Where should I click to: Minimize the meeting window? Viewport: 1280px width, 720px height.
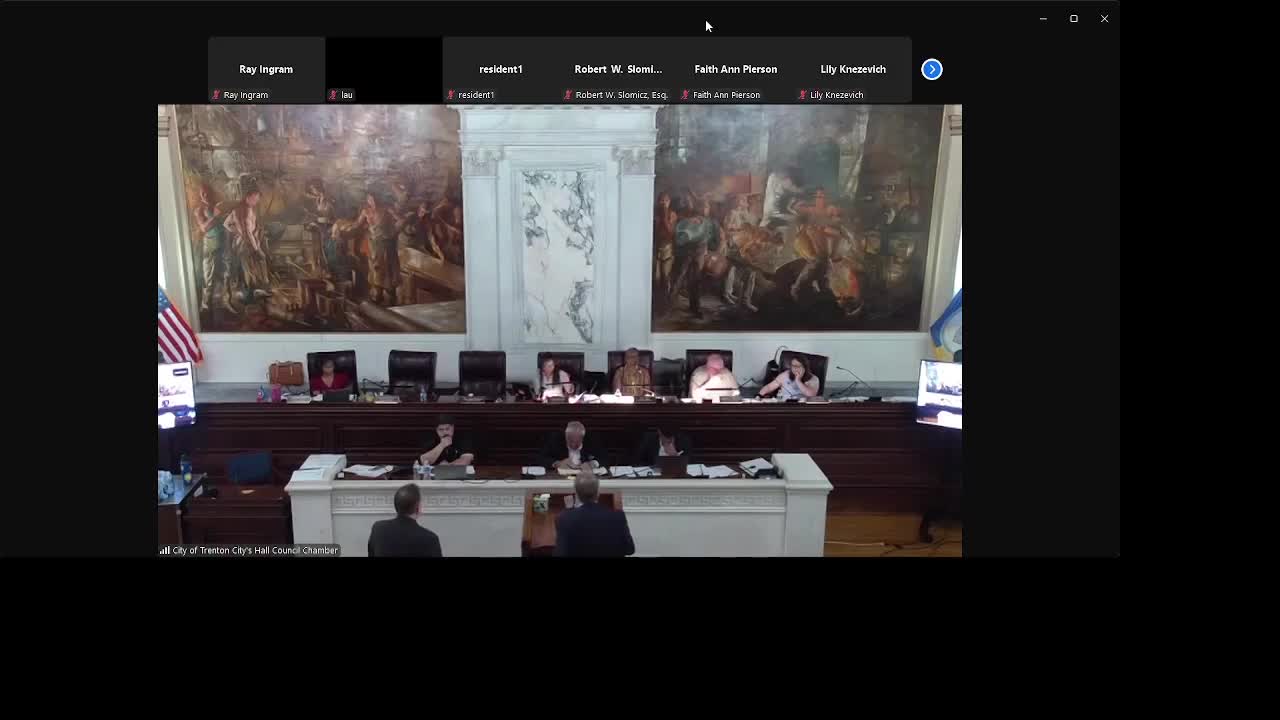point(1043,19)
